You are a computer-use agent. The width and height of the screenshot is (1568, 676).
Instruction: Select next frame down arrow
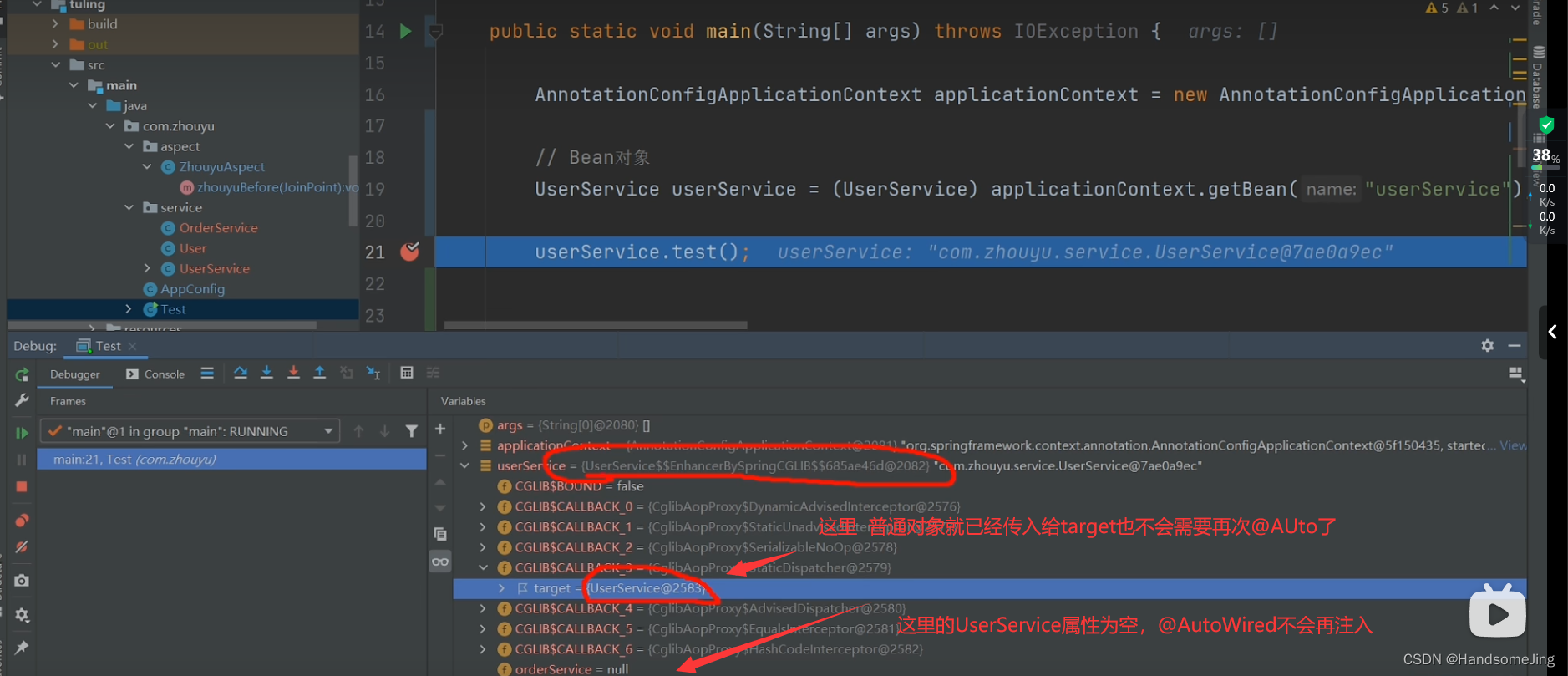tap(384, 431)
